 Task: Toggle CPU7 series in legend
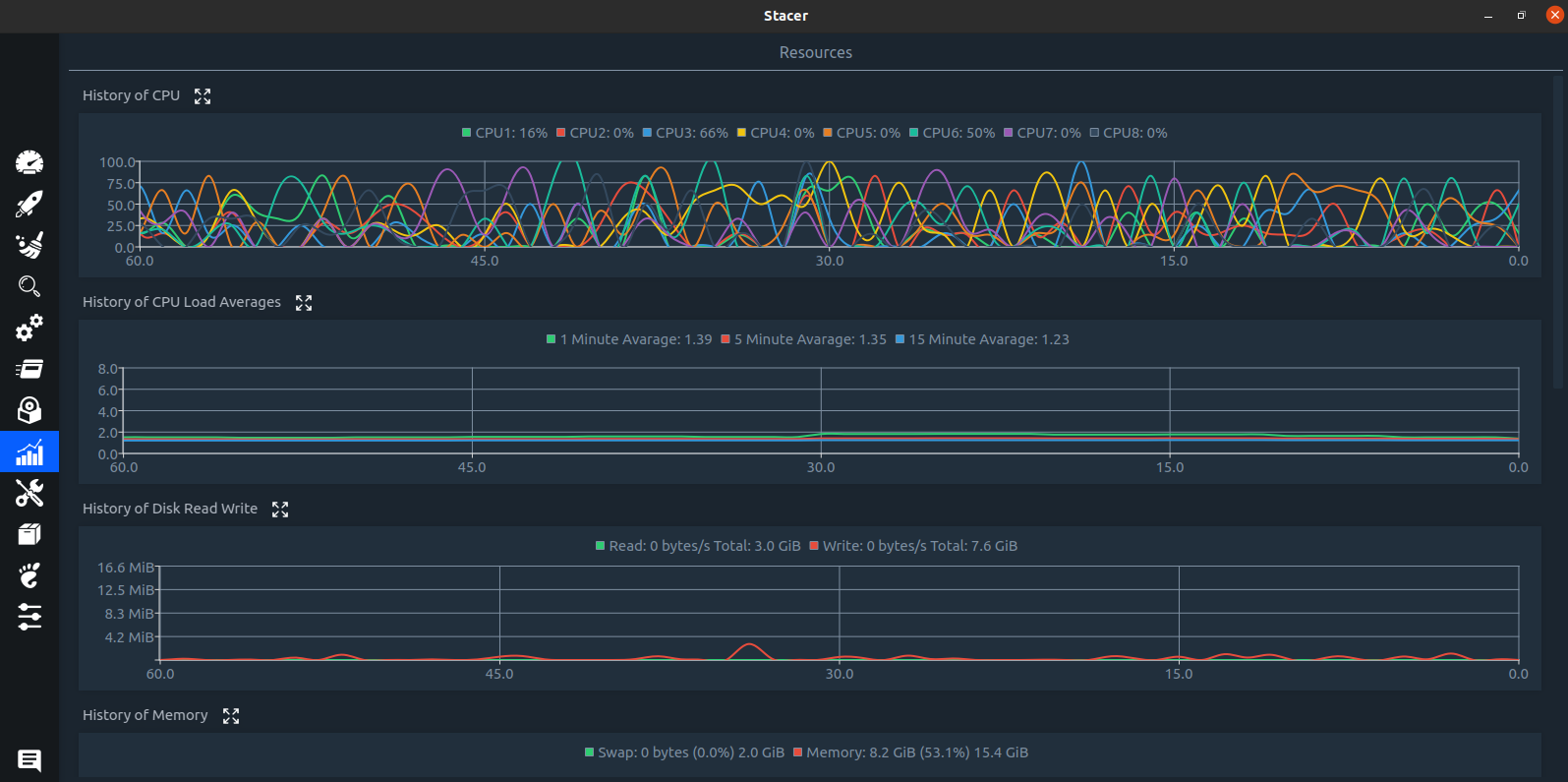pos(1042,133)
